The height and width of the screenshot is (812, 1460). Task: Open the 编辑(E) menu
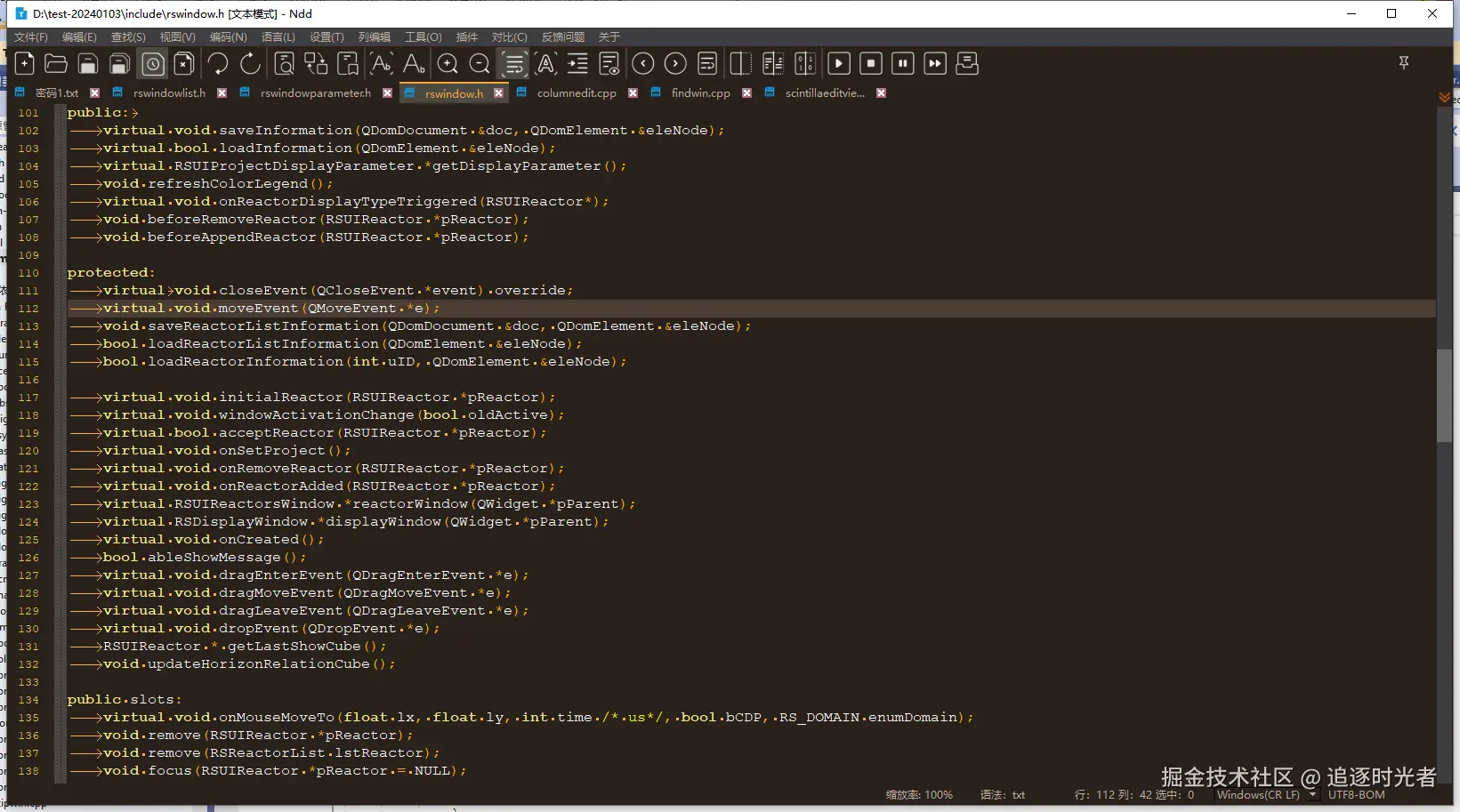tap(79, 37)
